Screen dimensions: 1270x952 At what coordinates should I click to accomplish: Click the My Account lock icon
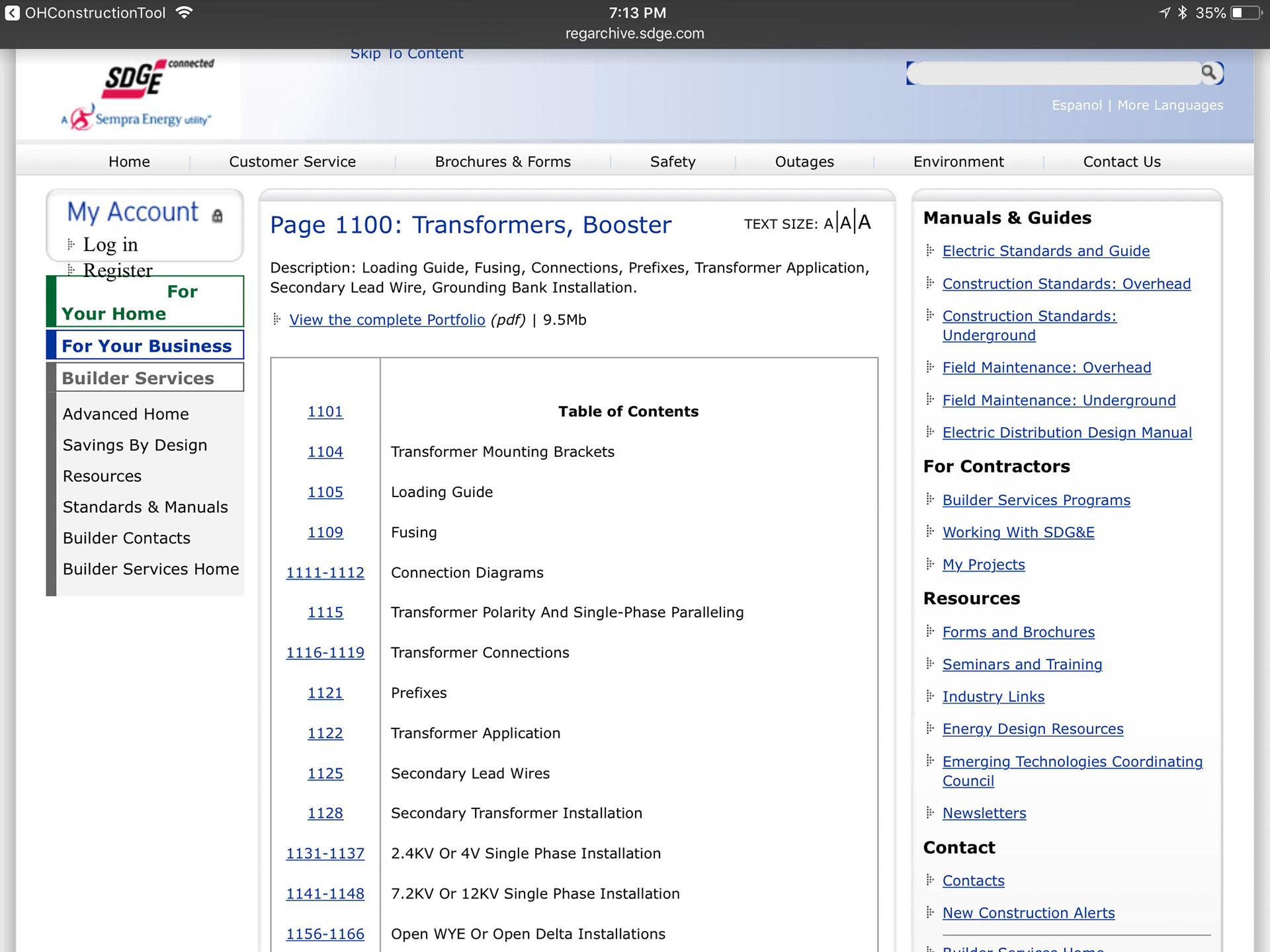coord(217,216)
